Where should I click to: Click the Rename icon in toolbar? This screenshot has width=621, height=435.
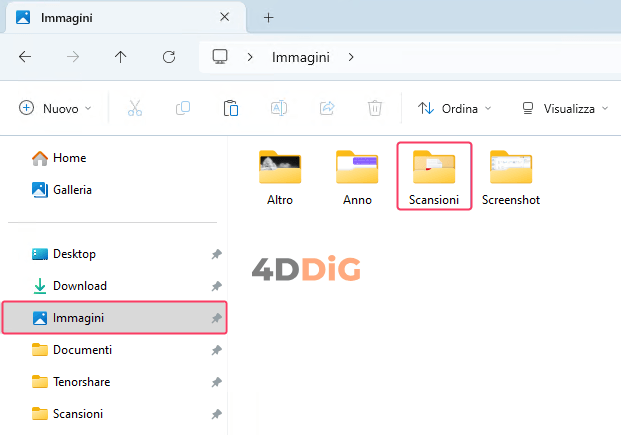click(x=279, y=108)
